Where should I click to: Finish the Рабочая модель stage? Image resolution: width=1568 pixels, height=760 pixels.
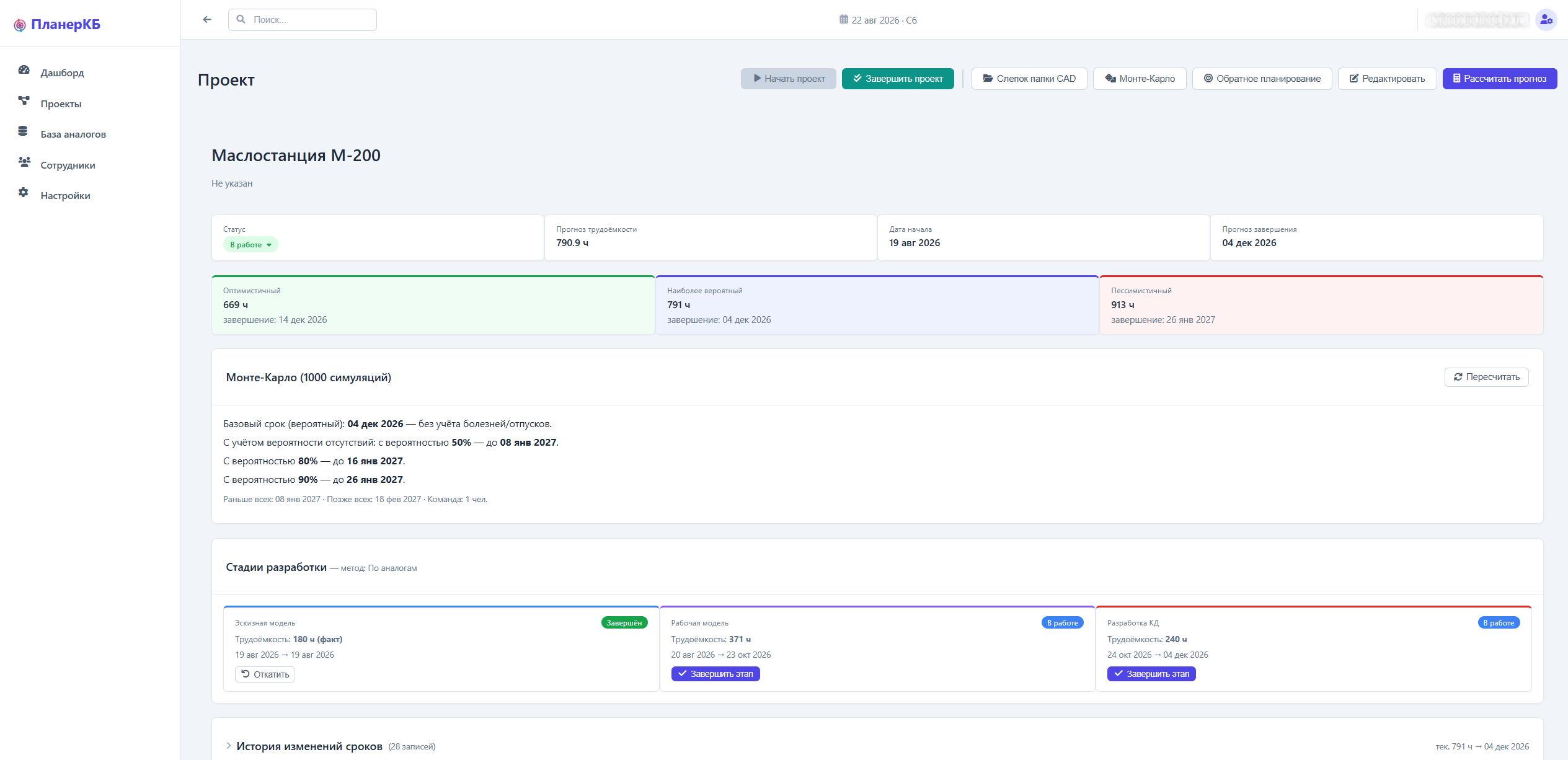click(x=715, y=674)
